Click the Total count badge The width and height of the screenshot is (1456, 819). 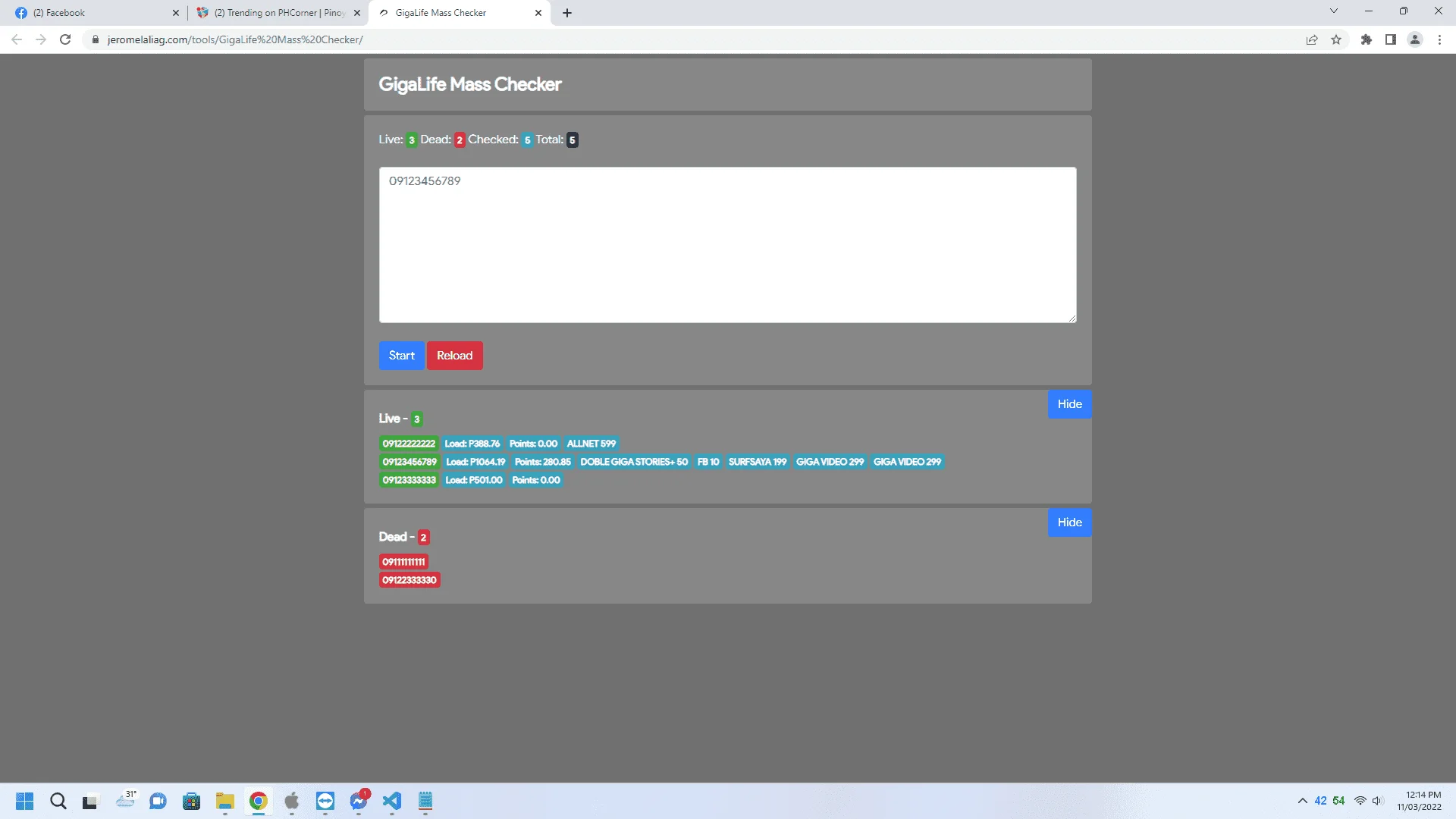573,140
